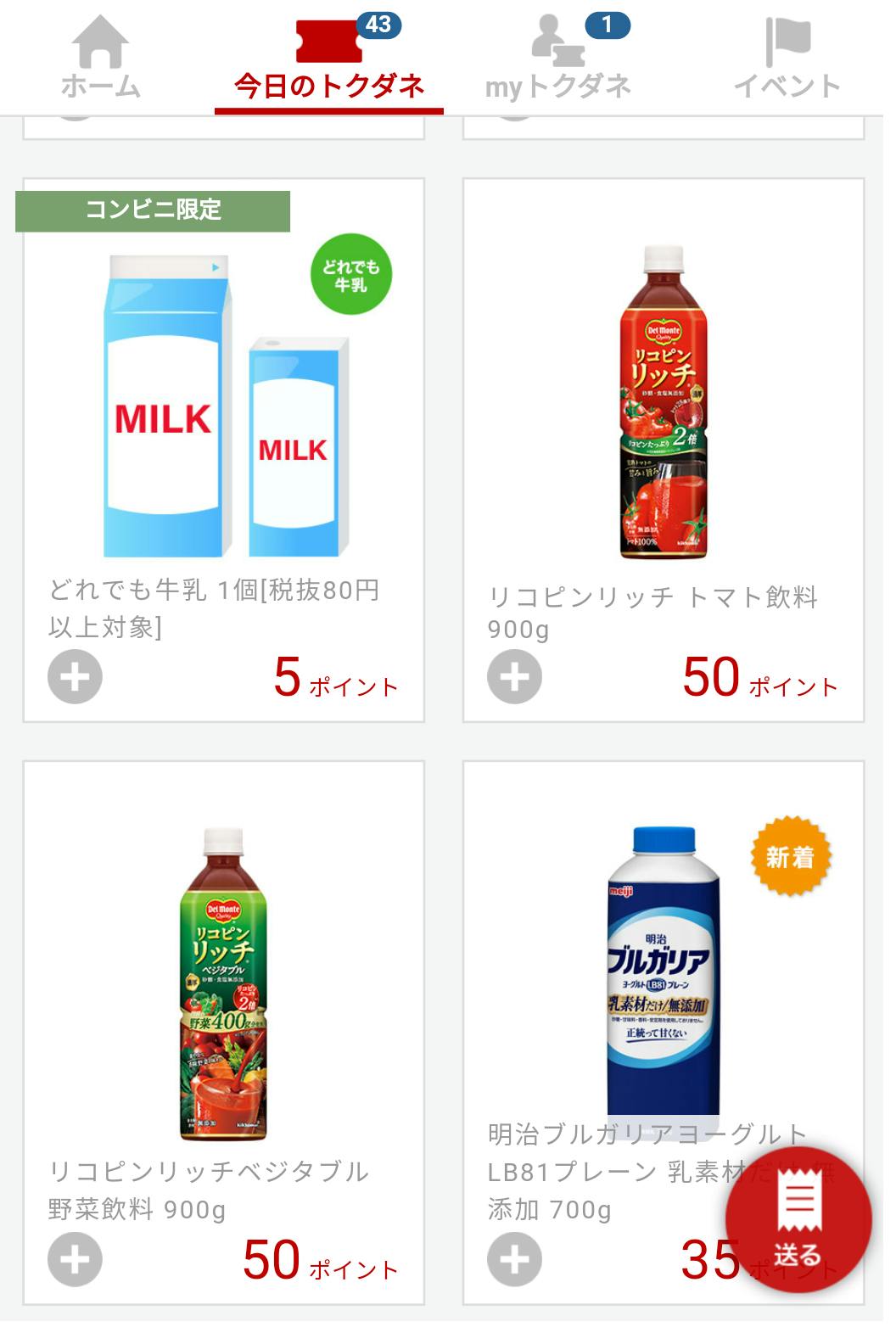Open the イベント tab
The image size is (896, 1344).
(x=787, y=59)
